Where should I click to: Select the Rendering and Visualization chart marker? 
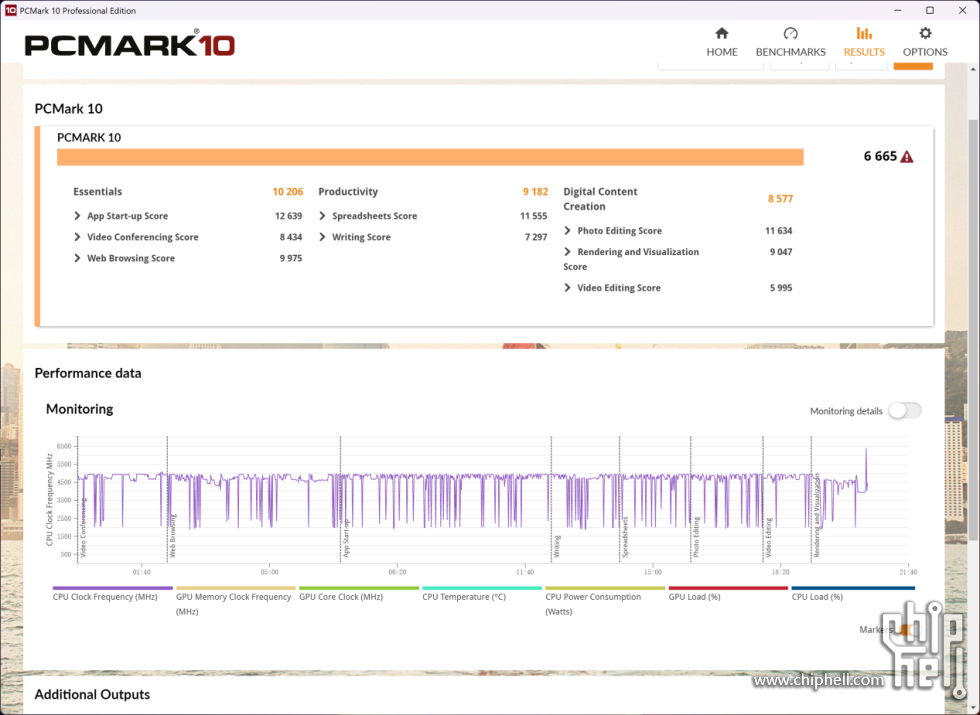point(816,515)
